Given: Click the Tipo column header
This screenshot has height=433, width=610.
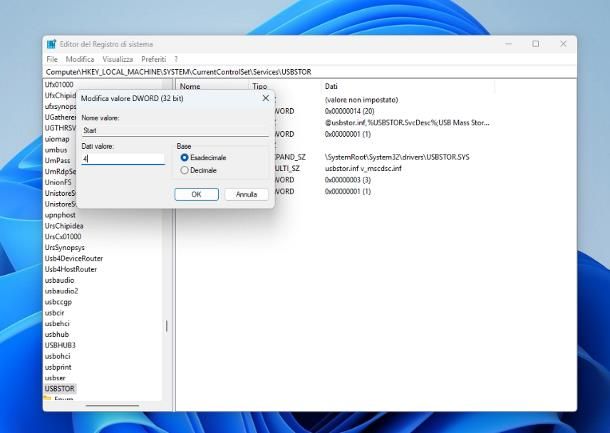Looking at the screenshot, I should 259,86.
